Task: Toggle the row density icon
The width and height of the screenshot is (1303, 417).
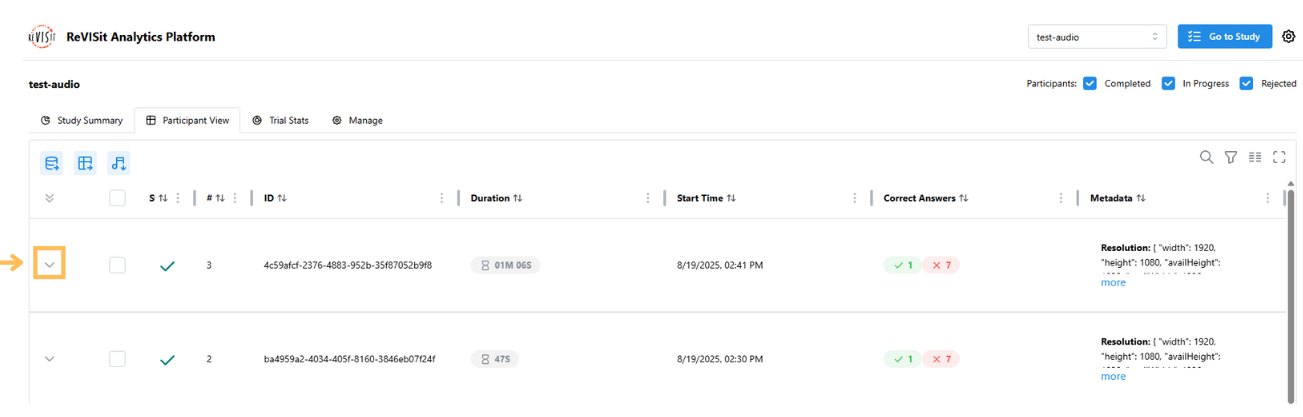Action: click(x=1255, y=157)
